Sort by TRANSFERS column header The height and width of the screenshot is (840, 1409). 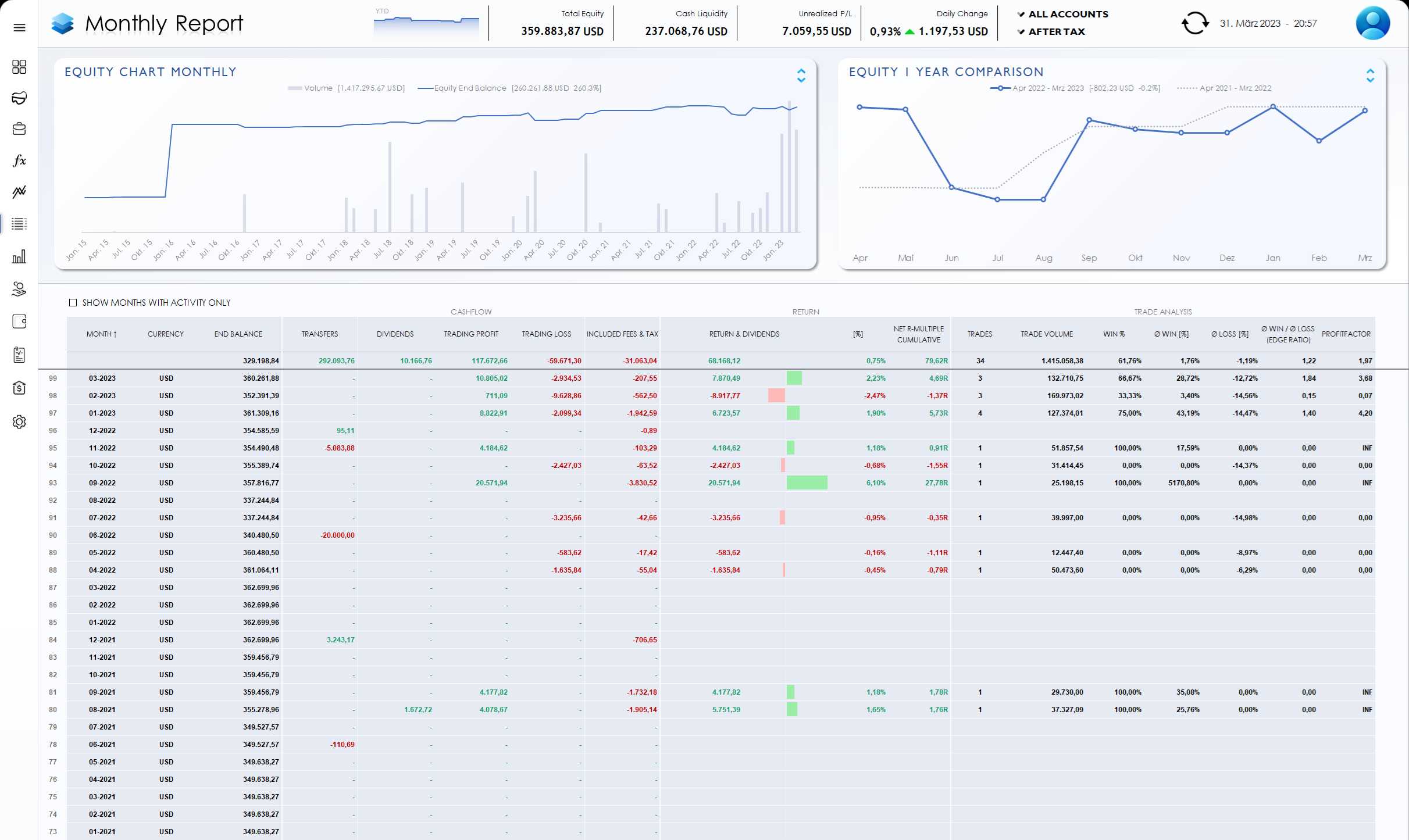pyautogui.click(x=319, y=334)
